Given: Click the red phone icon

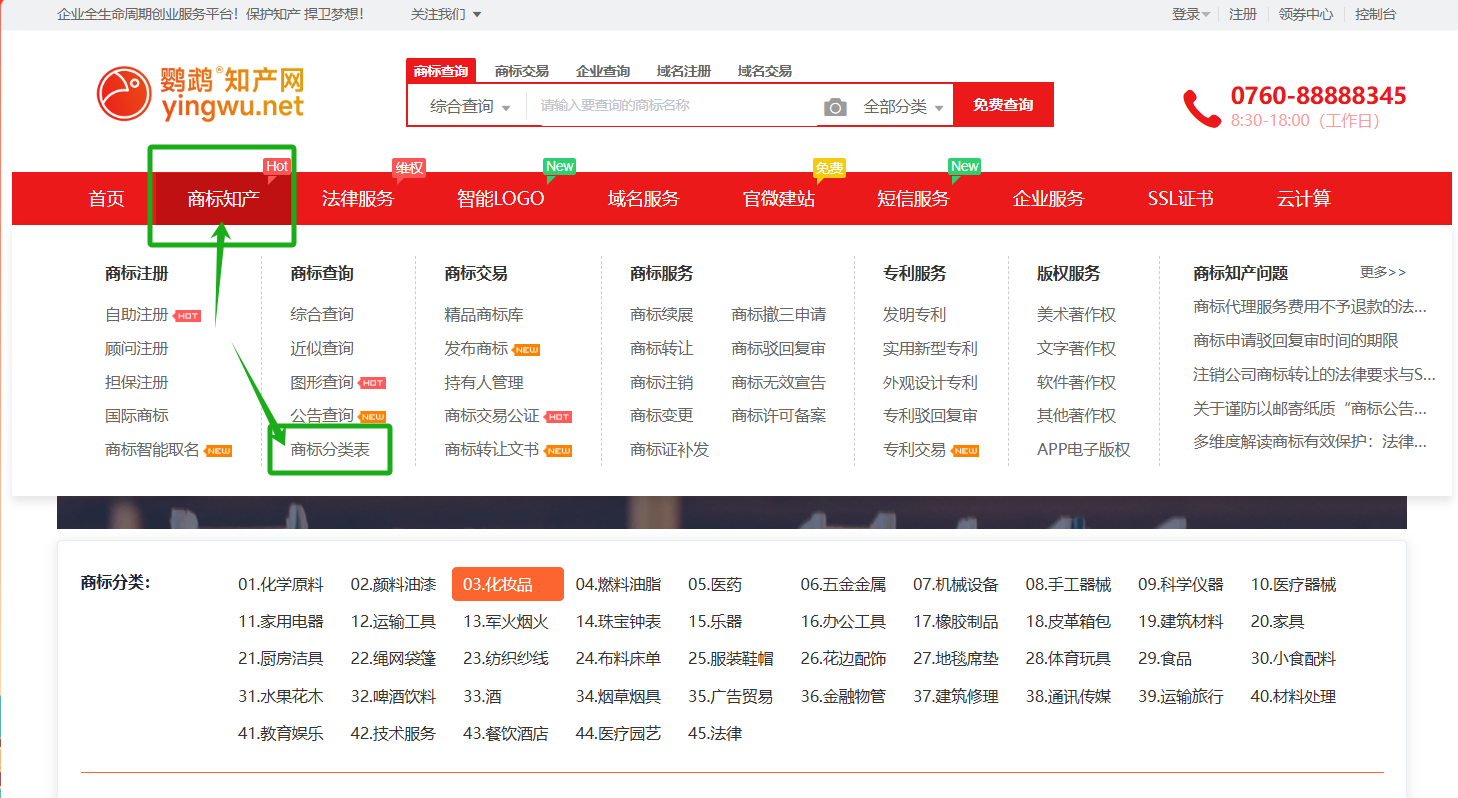Looking at the screenshot, I should (1201, 108).
